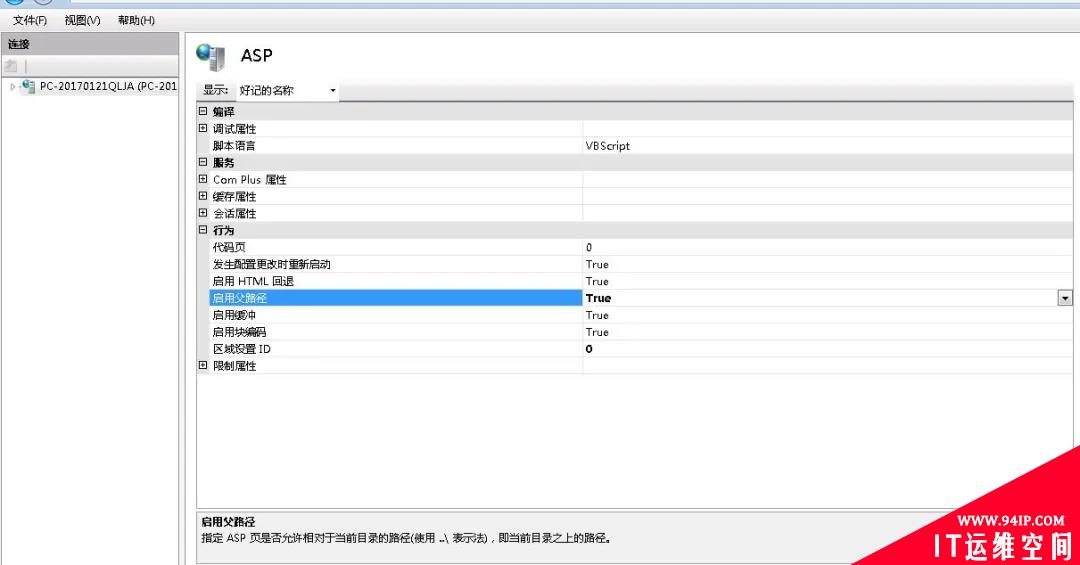The width and height of the screenshot is (1080, 565).
Task: Expand the Com Plus 属性 group
Action: pyautogui.click(x=203, y=179)
